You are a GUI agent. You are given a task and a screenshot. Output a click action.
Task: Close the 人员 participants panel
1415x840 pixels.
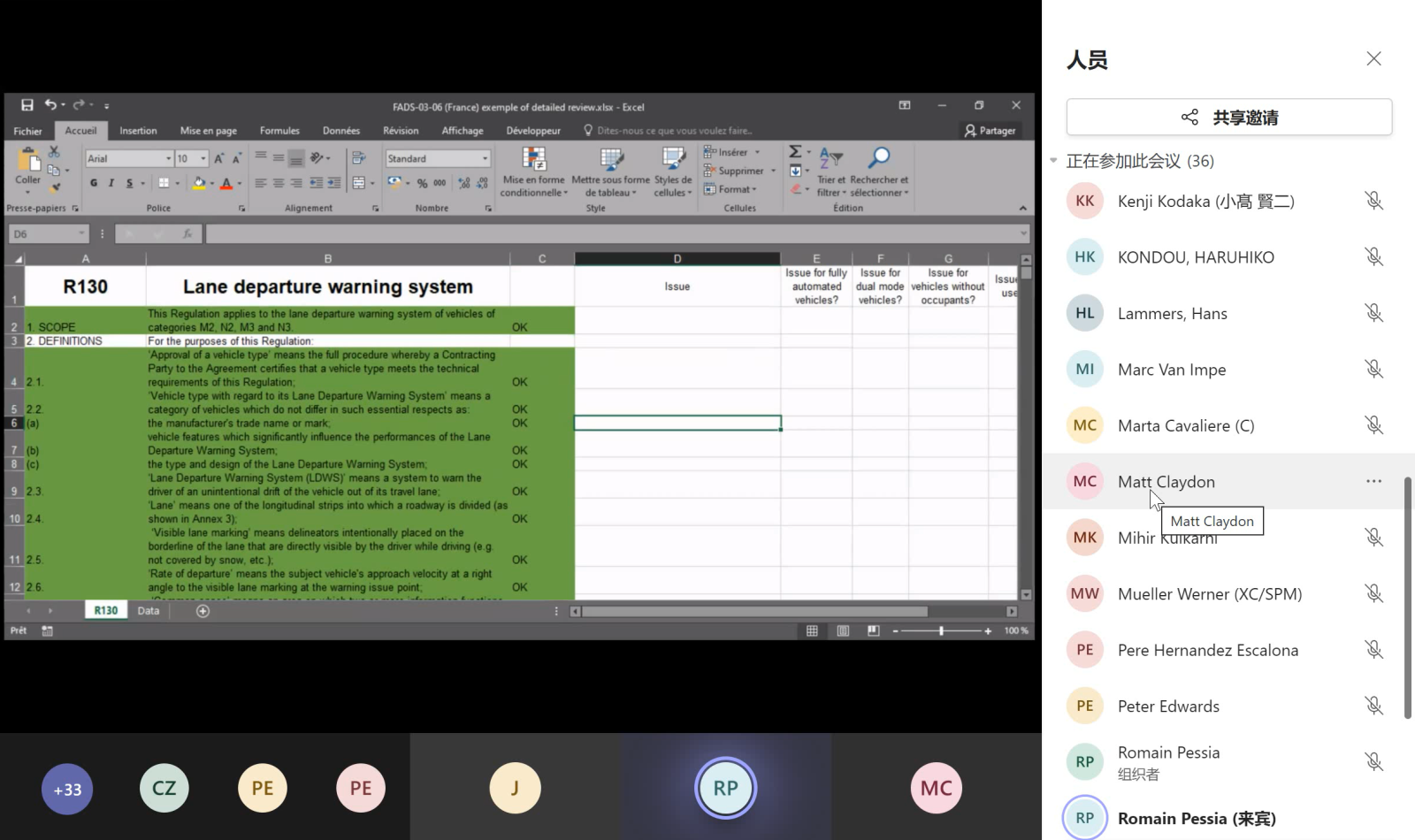coord(1373,59)
